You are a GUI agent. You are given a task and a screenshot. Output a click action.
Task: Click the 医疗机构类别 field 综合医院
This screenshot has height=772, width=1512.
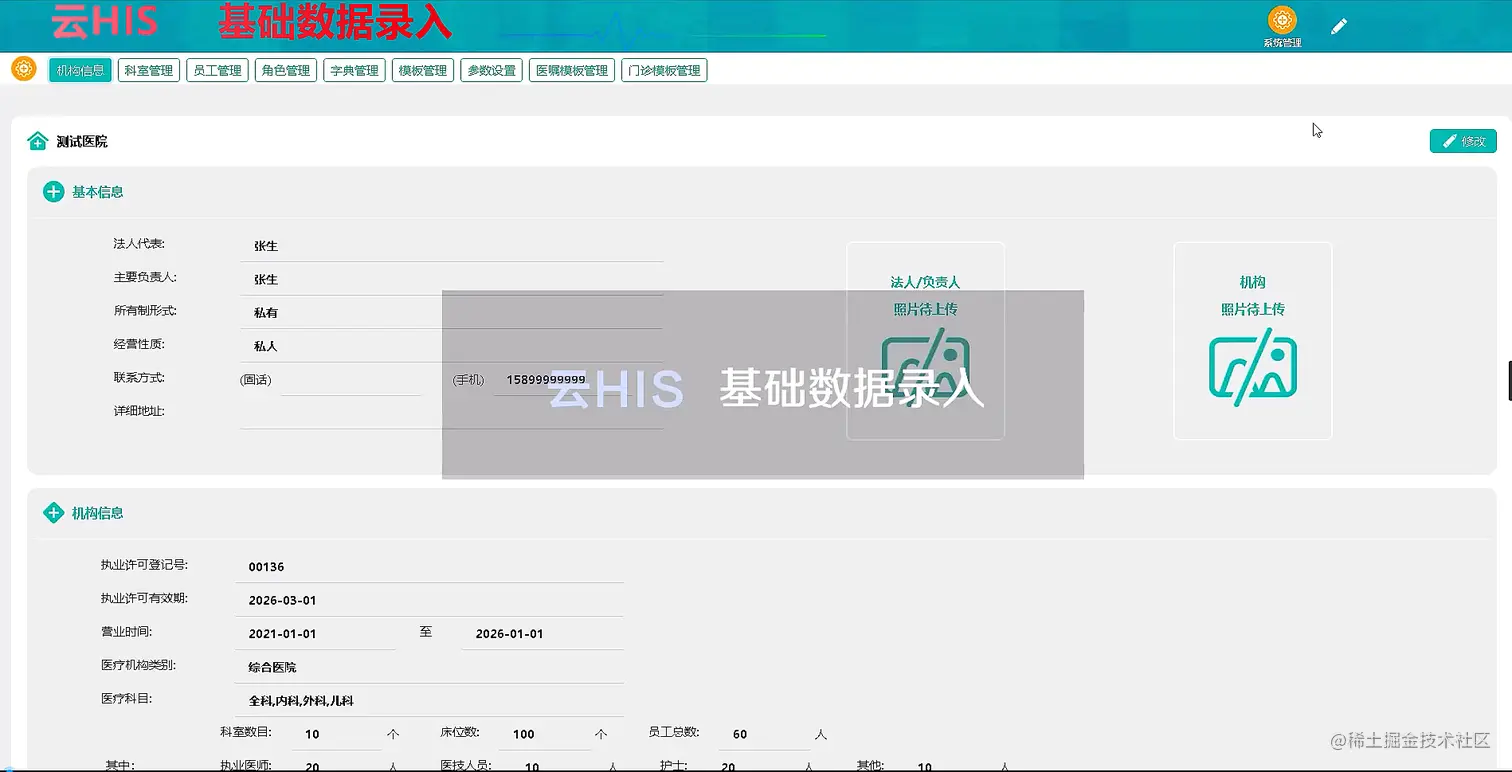point(432,667)
